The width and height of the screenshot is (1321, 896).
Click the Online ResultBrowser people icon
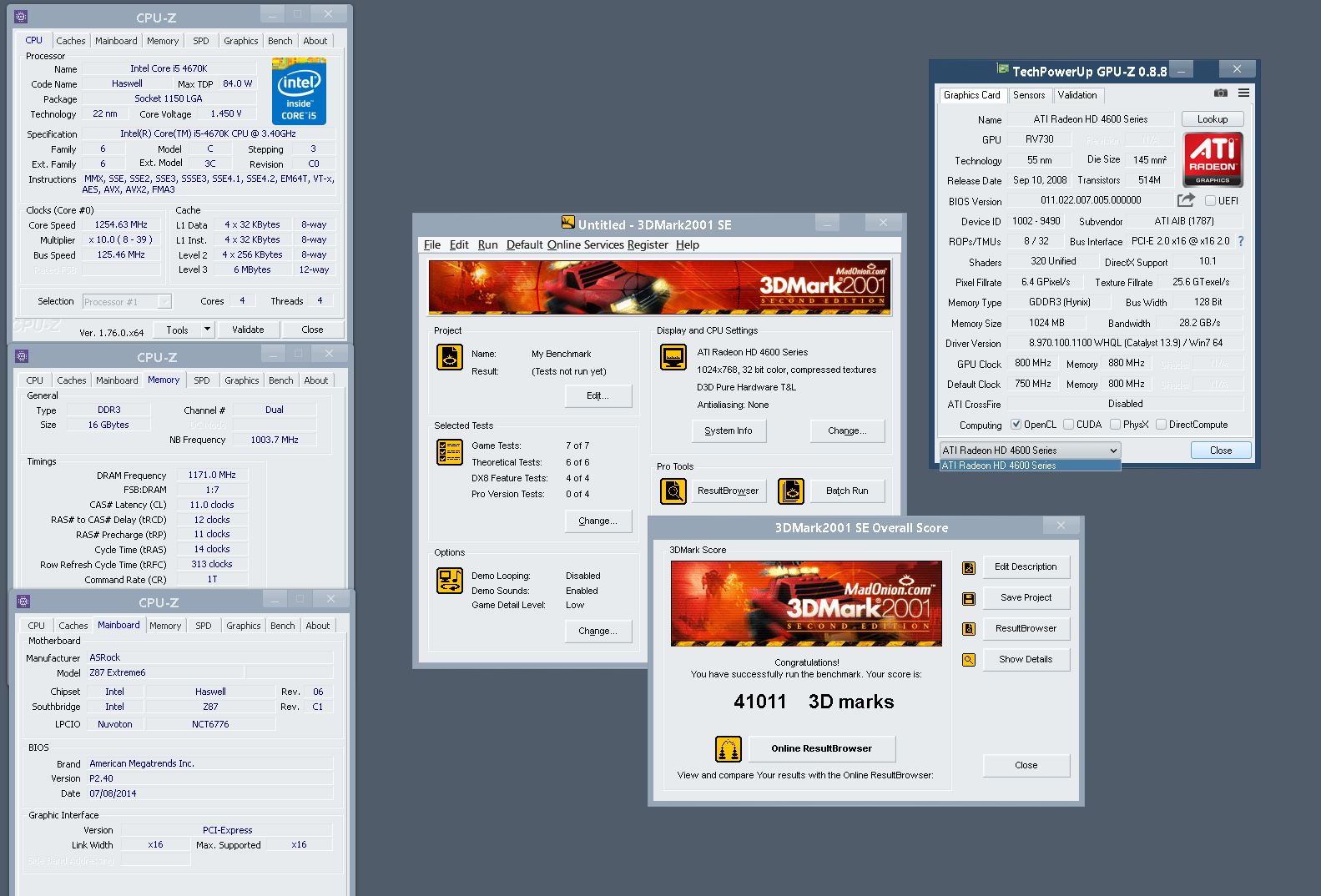click(x=729, y=749)
